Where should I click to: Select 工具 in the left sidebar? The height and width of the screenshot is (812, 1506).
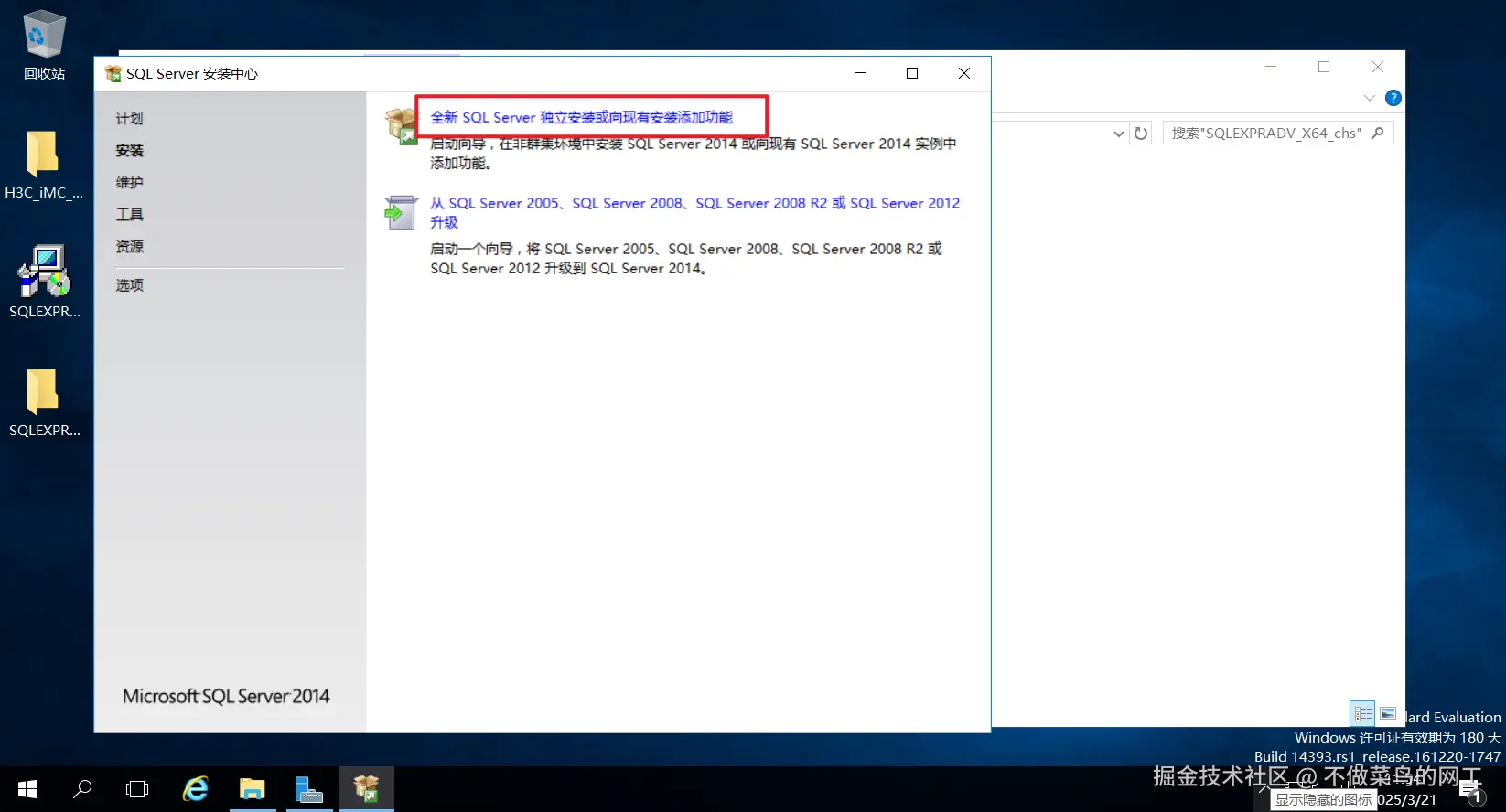pos(129,214)
